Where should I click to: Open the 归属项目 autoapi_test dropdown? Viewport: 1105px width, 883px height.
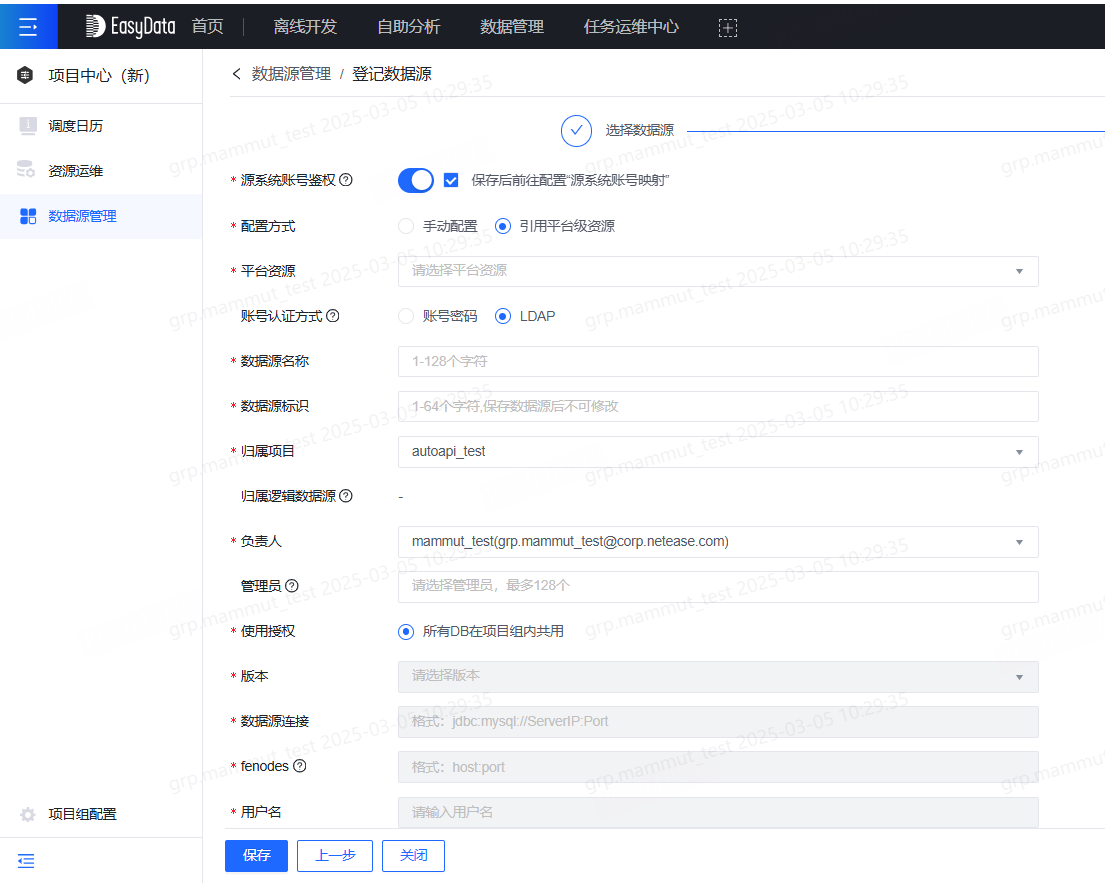pos(718,452)
